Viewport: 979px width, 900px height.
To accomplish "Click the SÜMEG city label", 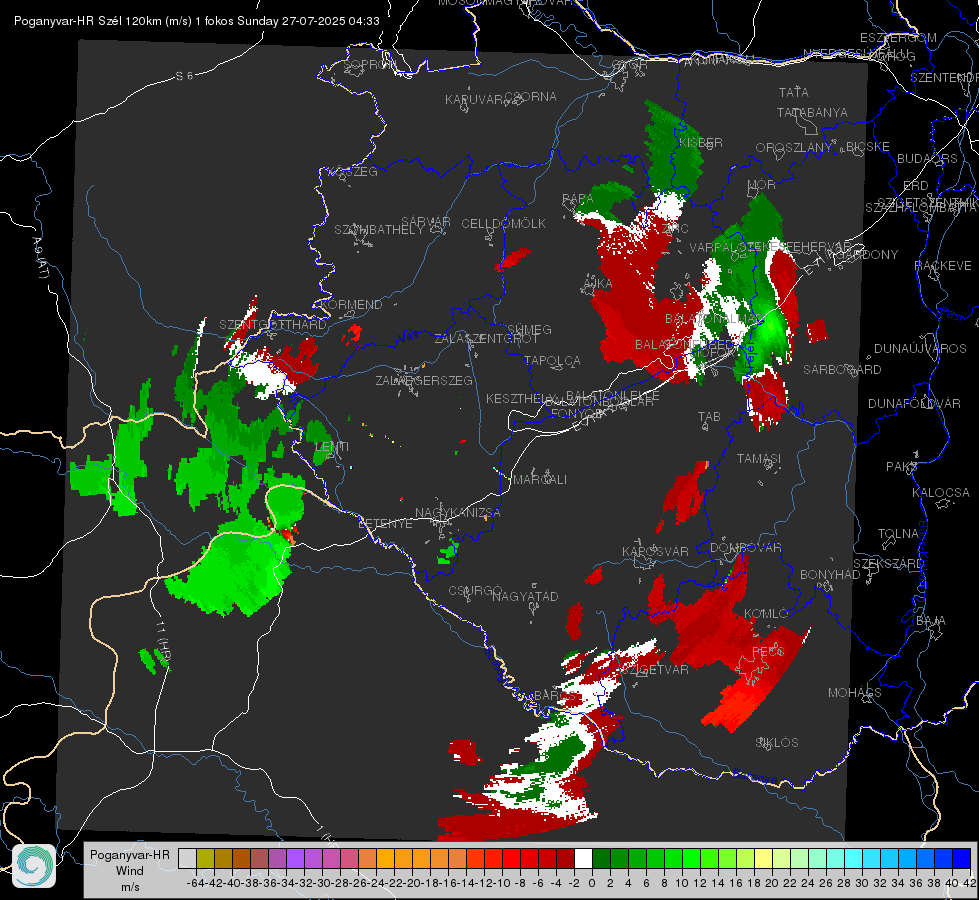I will pyautogui.click(x=529, y=329).
